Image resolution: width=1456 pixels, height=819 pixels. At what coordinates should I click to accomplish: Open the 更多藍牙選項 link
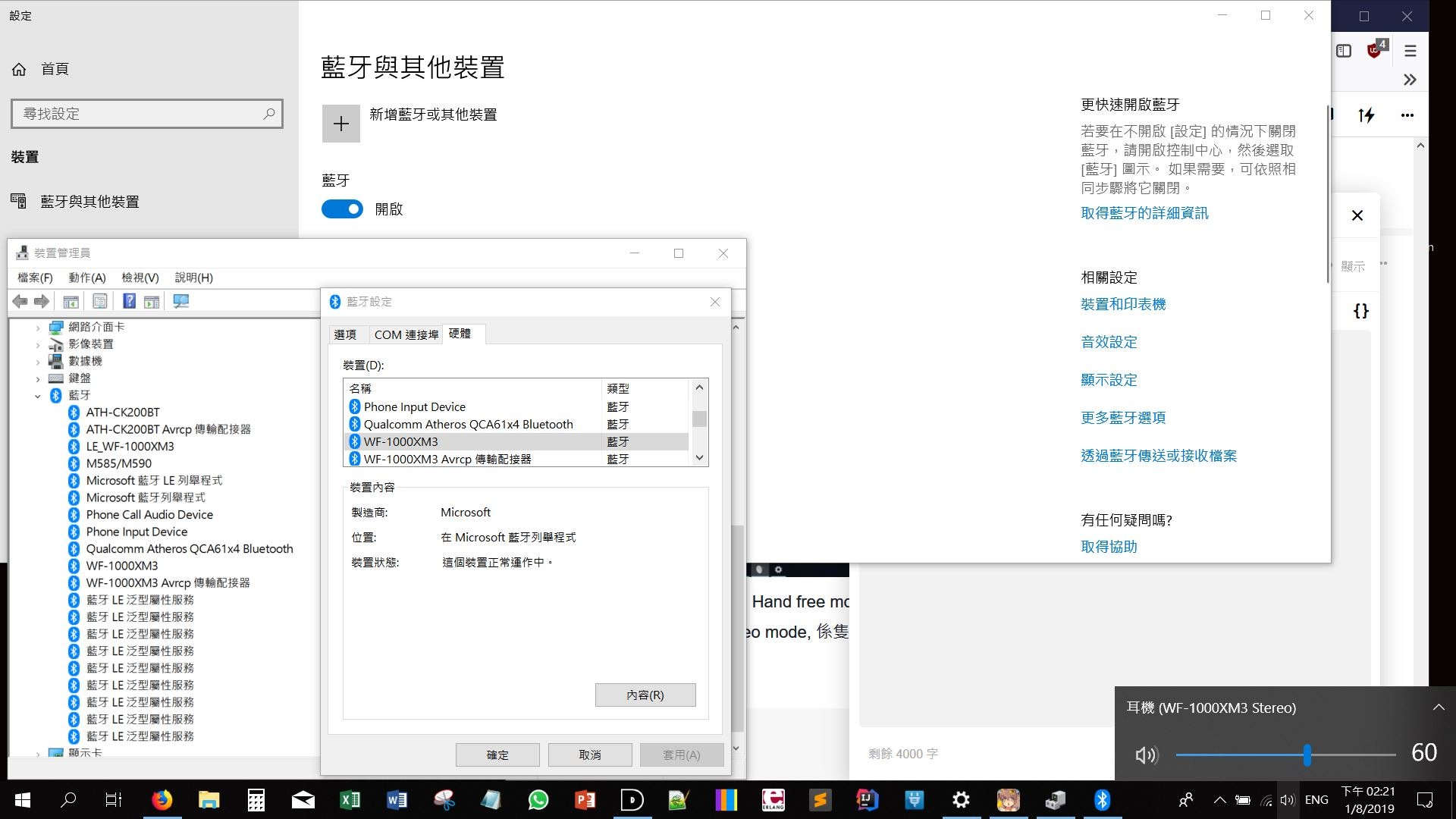1123,418
